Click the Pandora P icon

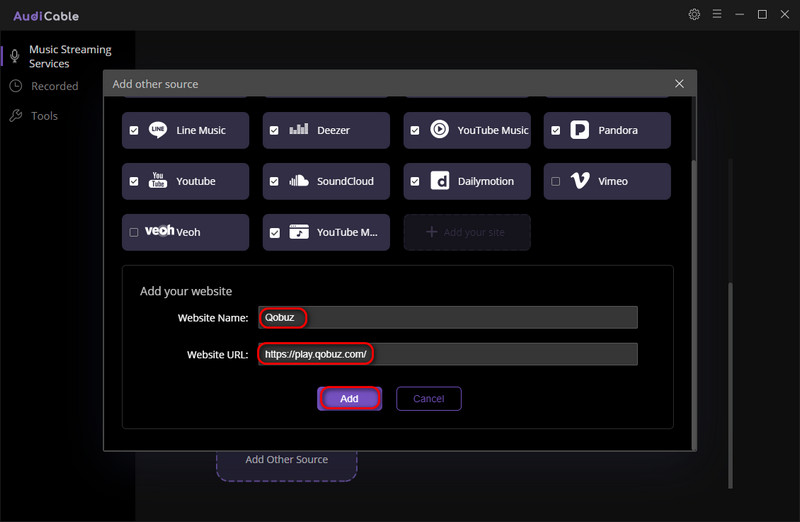(580, 130)
